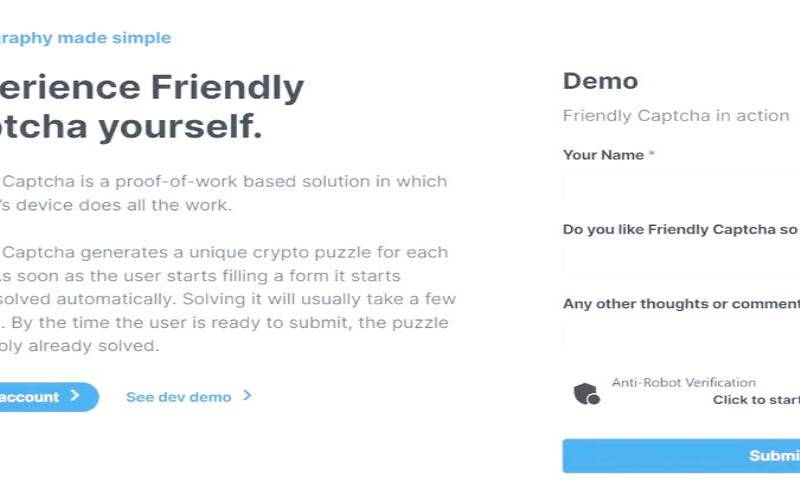The height and width of the screenshot is (500, 800).
Task: Click the blue account button label
Action: (30, 397)
